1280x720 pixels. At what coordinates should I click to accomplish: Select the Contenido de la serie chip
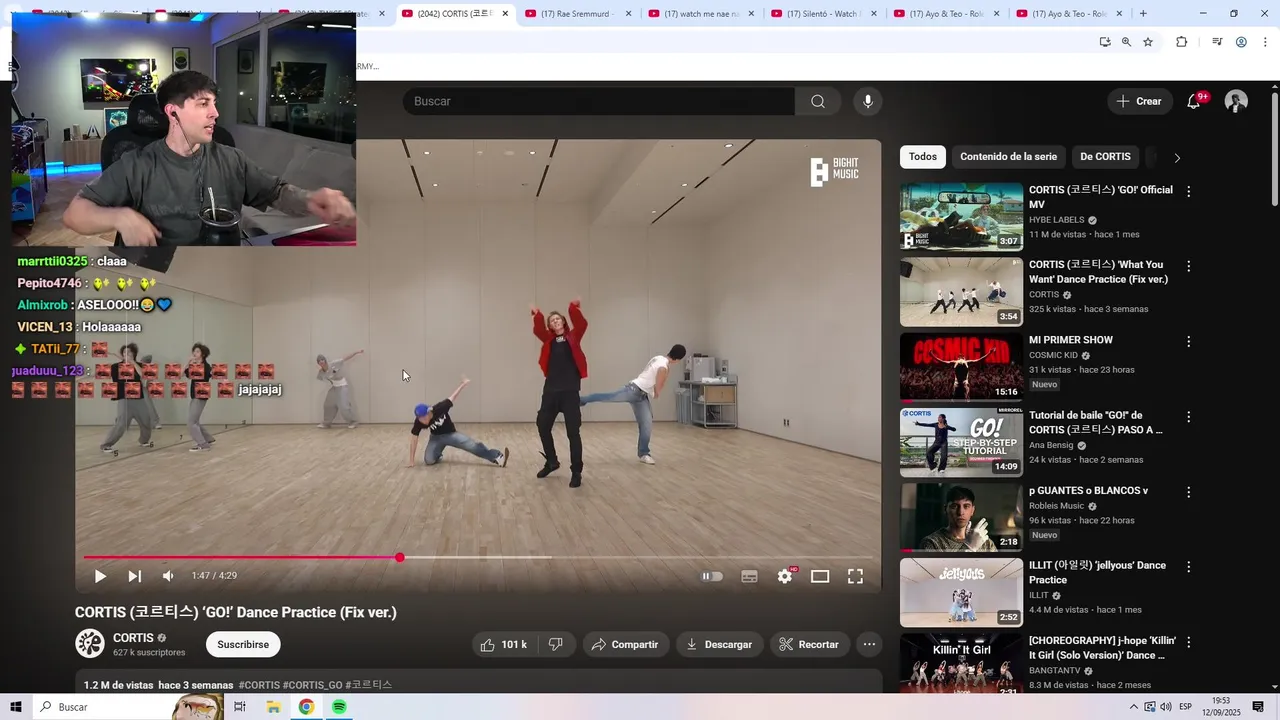pos(1008,157)
